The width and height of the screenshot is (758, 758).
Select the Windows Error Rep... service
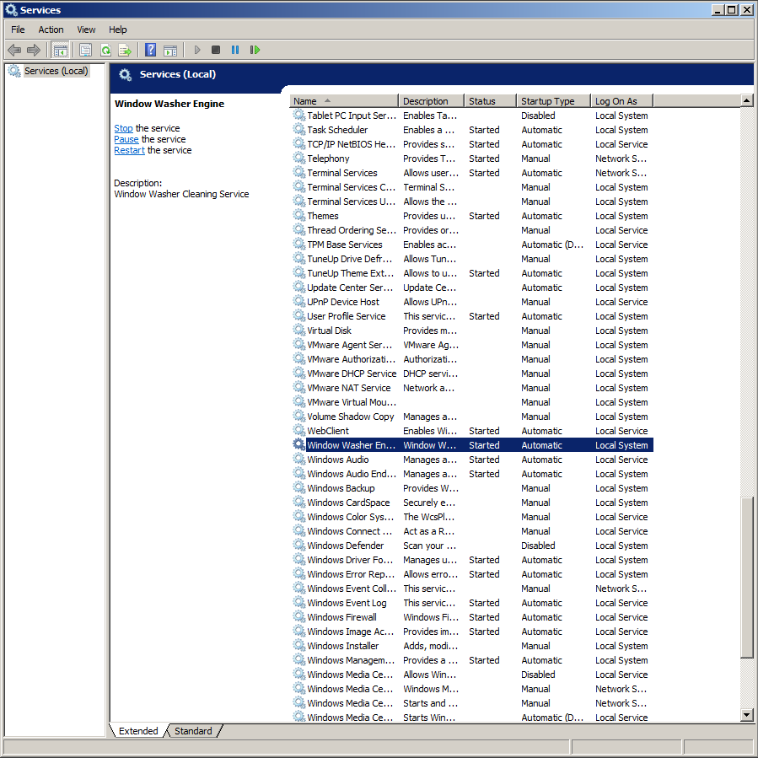point(472,574)
